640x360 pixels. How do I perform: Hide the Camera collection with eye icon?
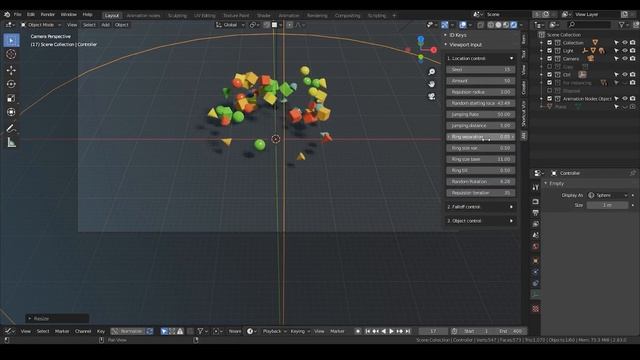tap(624, 59)
